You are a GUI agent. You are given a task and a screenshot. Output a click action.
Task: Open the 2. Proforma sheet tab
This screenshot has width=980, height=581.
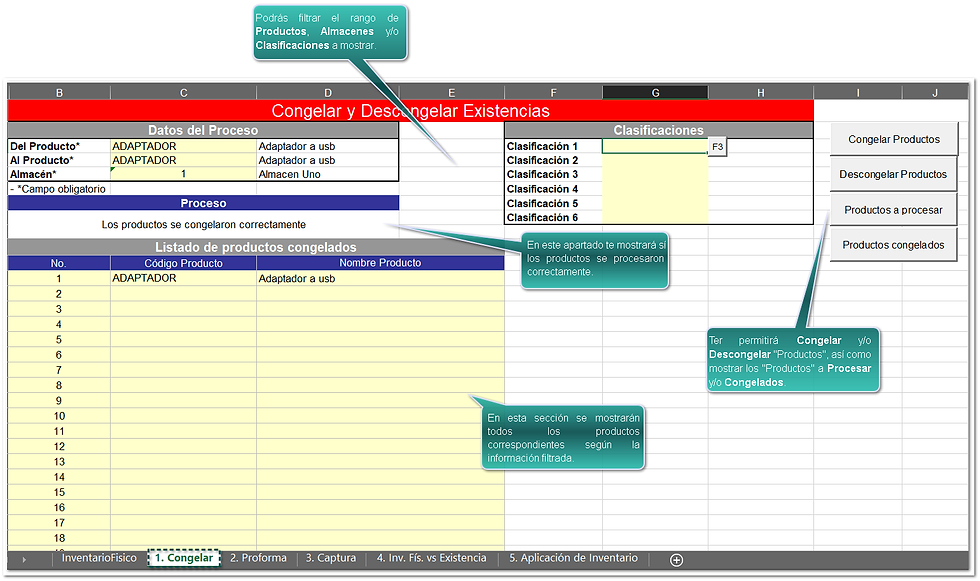point(258,558)
